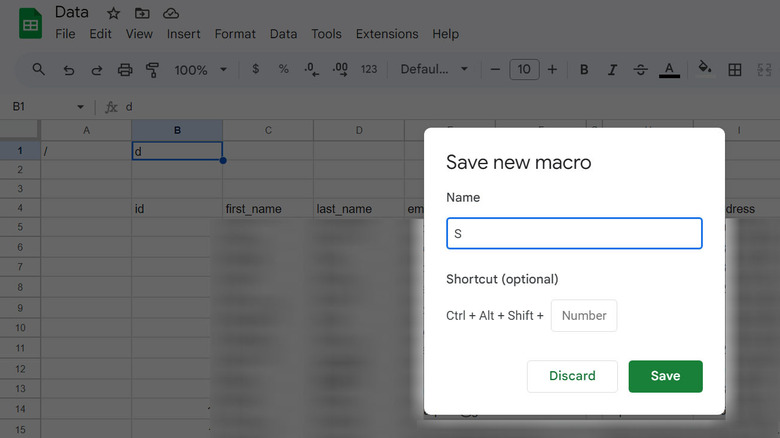The width and height of the screenshot is (780, 438).
Task: Save the new macro
Action: (x=665, y=376)
